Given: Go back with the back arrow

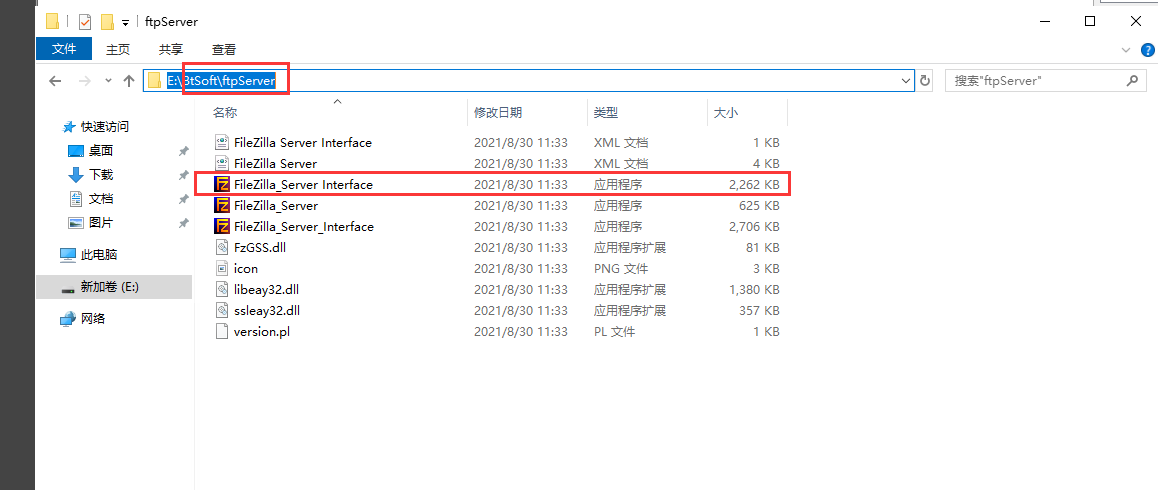Looking at the screenshot, I should 55,81.
